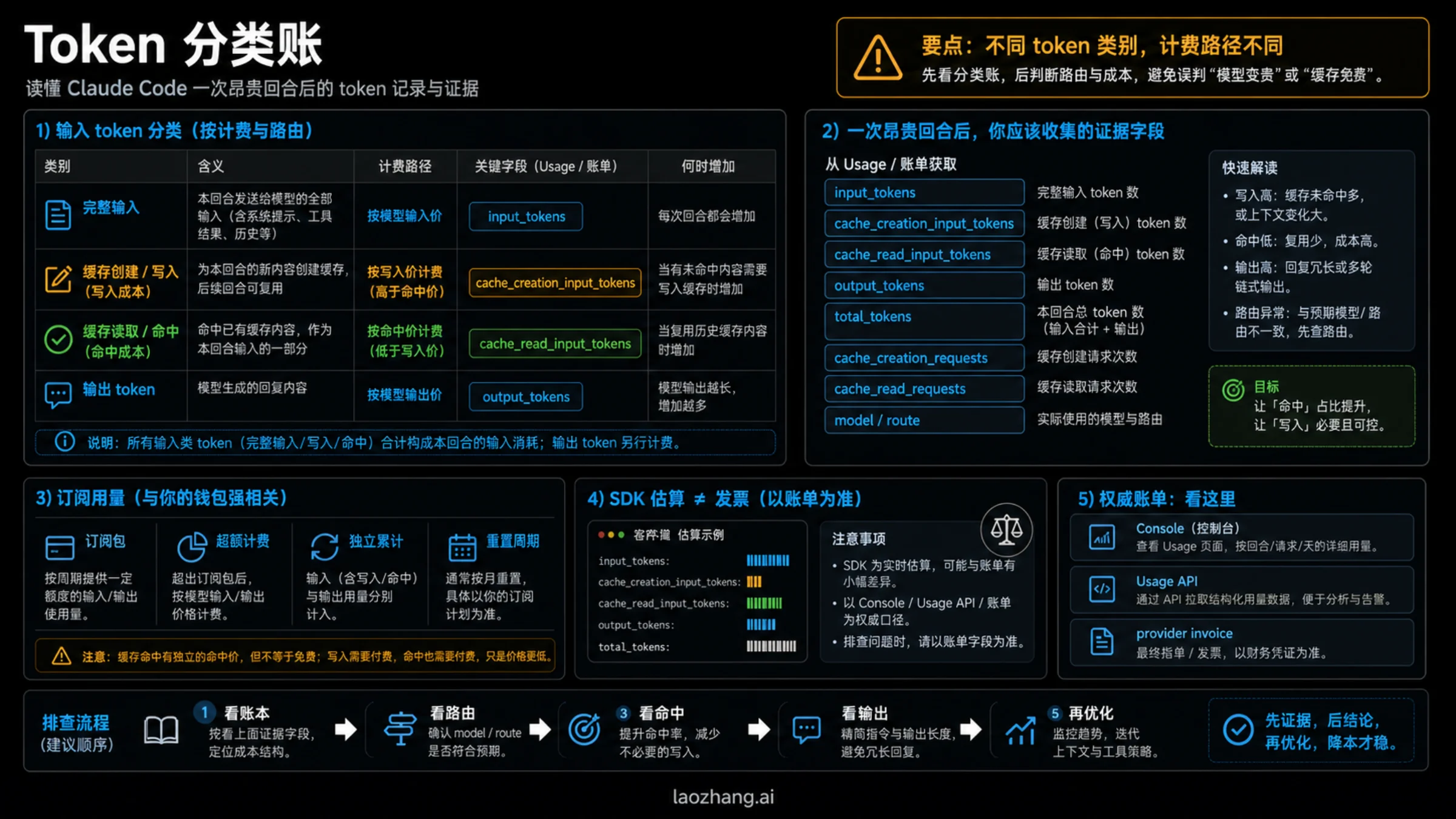Select the total_tokens field box
This screenshot has height=819, width=1456.
(x=925, y=321)
